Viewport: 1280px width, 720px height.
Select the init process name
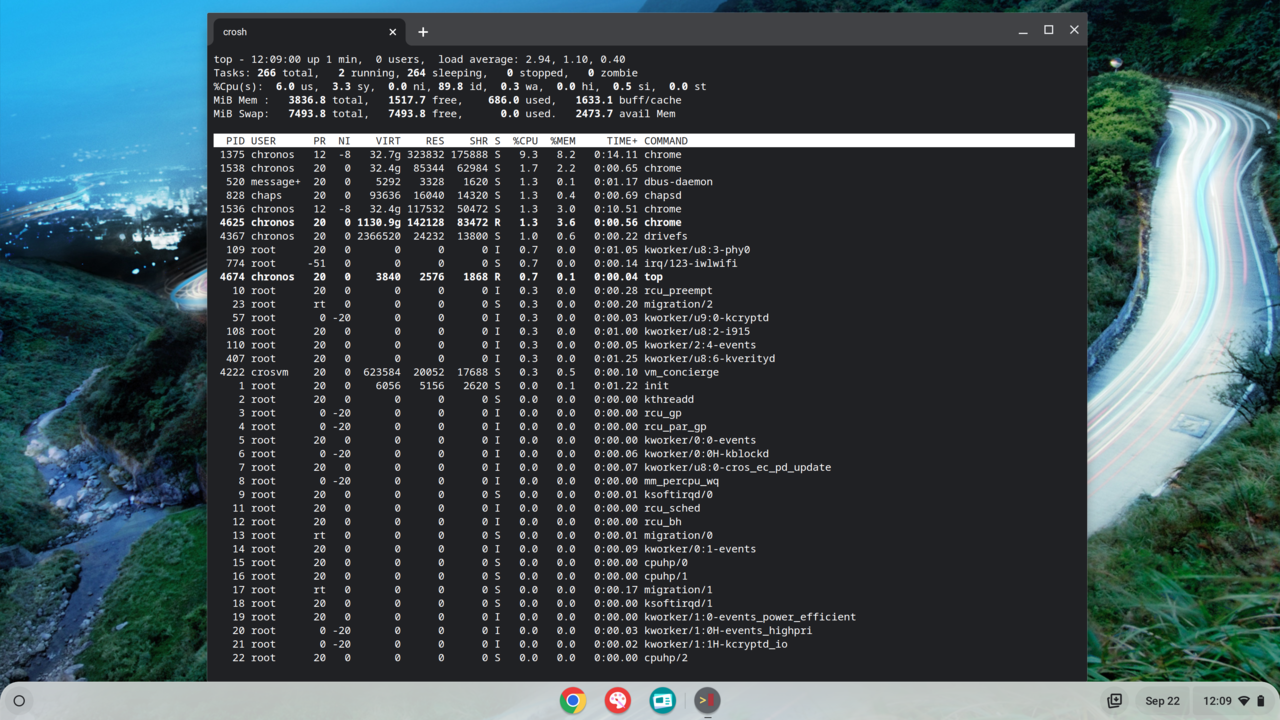point(657,386)
